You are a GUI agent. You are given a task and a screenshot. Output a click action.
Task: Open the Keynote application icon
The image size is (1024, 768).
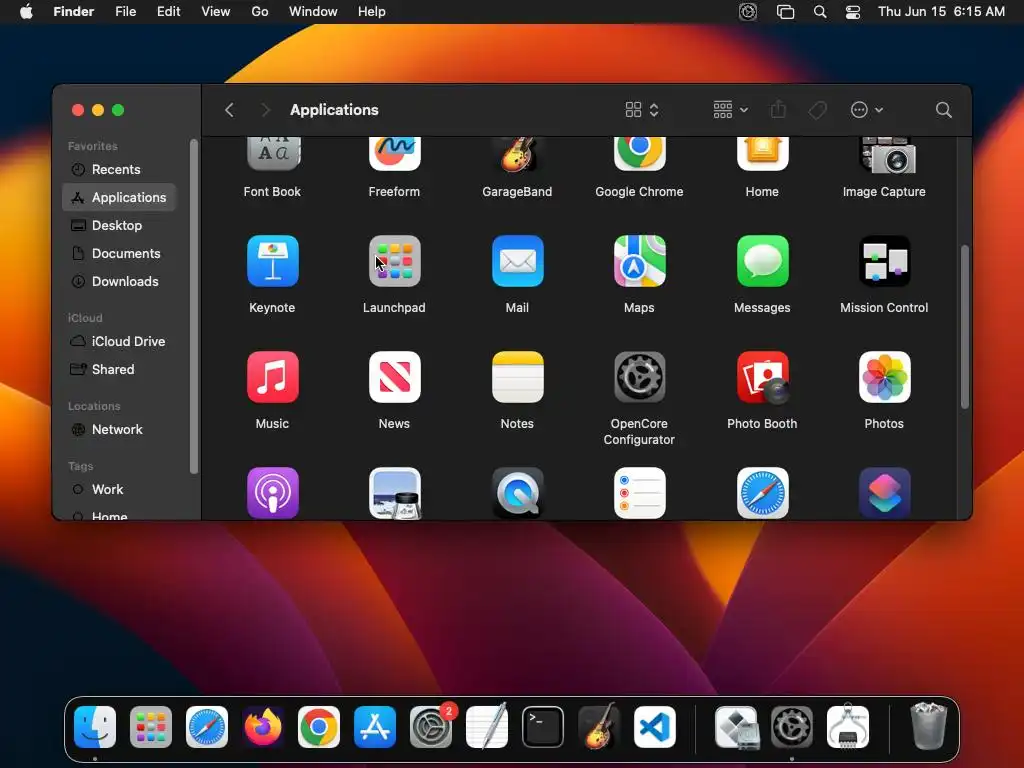[272, 261]
